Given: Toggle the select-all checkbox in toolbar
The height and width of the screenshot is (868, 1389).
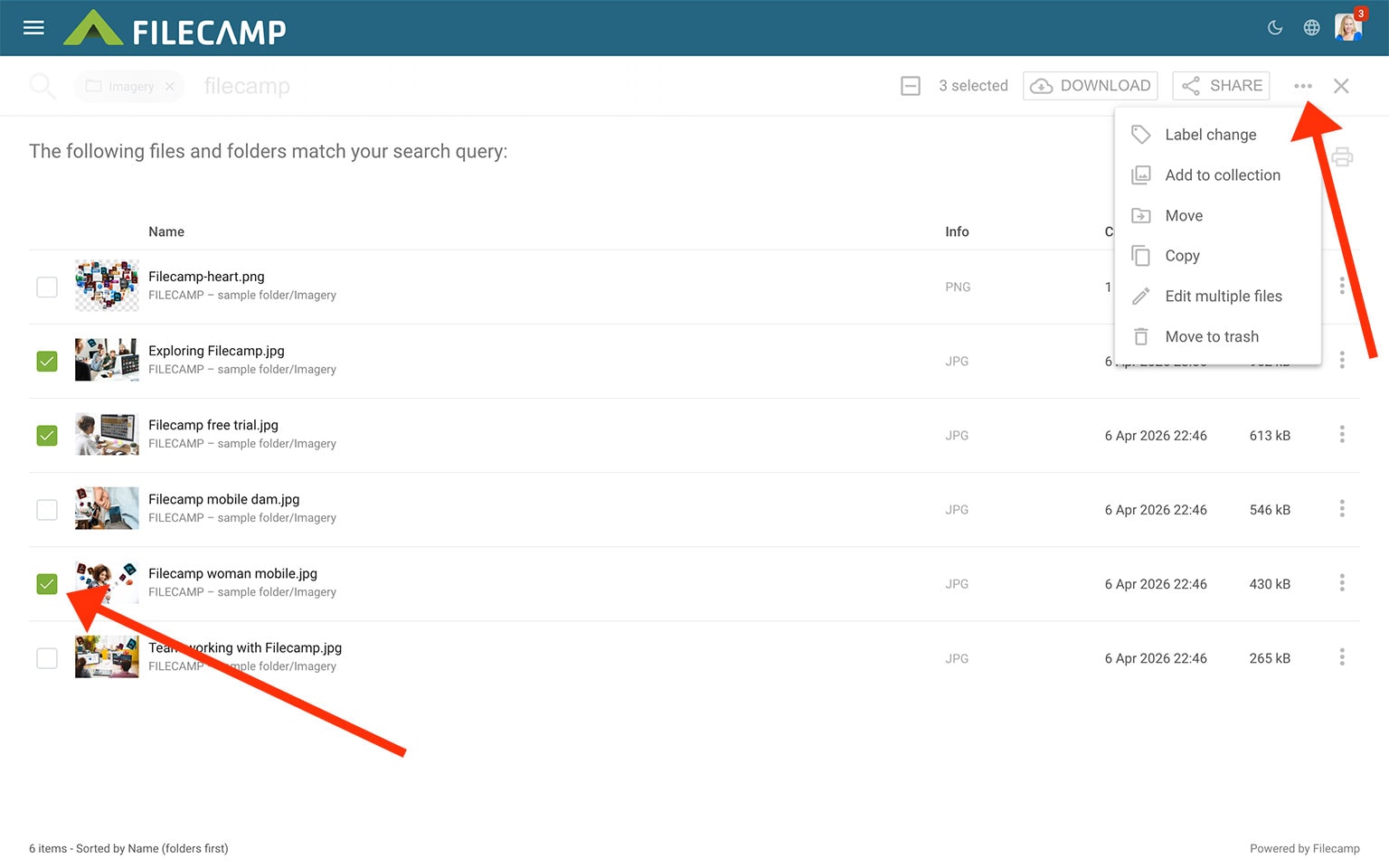Looking at the screenshot, I should tap(911, 86).
